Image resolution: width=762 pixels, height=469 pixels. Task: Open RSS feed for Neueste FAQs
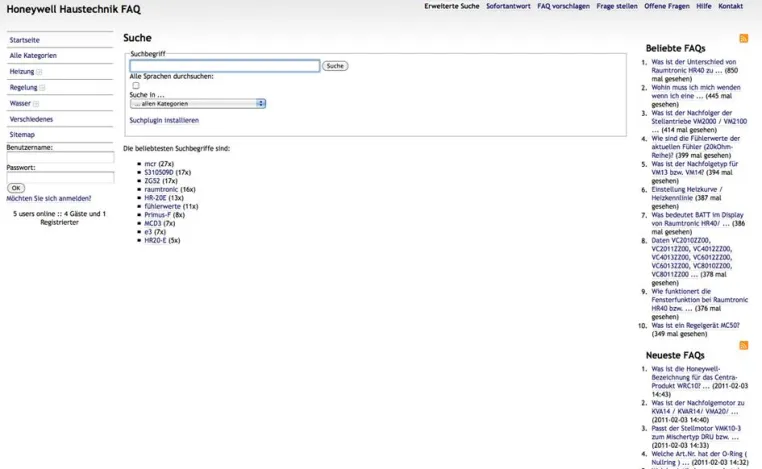pos(744,345)
